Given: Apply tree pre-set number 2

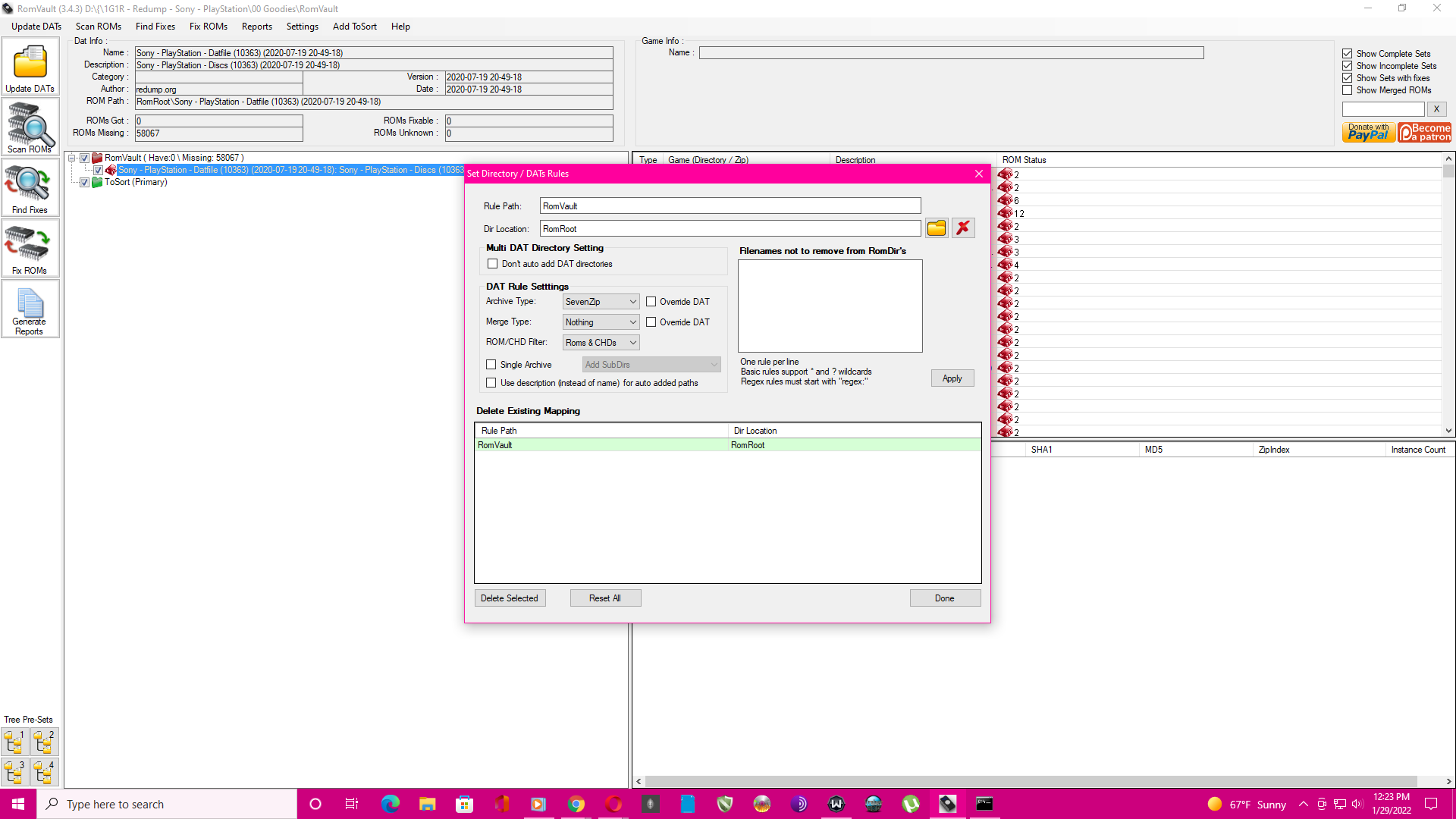Looking at the screenshot, I should click(x=45, y=742).
